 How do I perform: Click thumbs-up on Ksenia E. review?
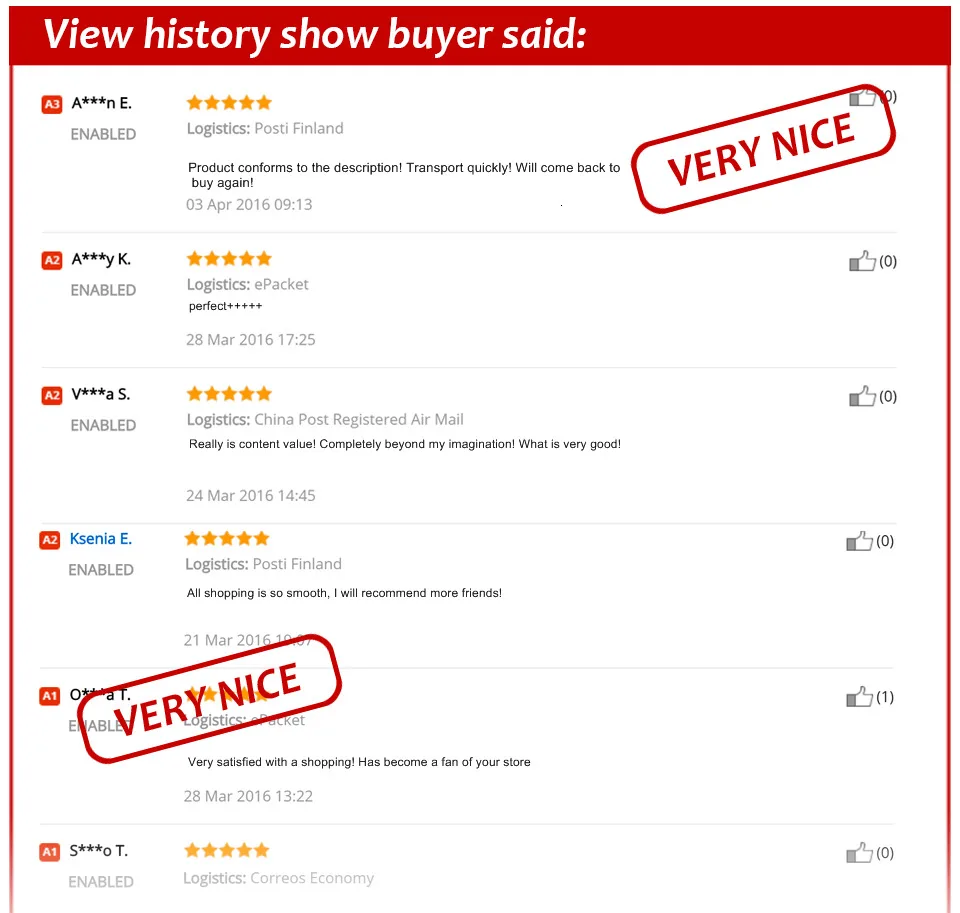860,541
